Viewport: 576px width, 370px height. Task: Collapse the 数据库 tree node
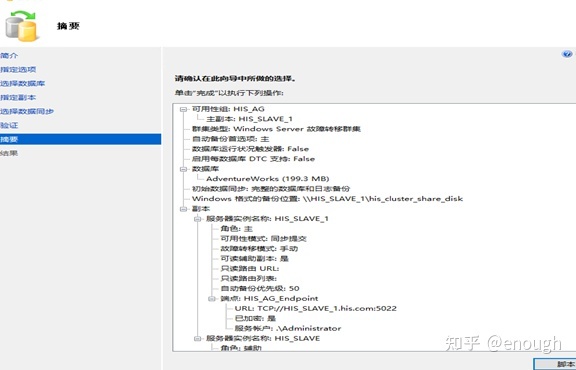183,169
